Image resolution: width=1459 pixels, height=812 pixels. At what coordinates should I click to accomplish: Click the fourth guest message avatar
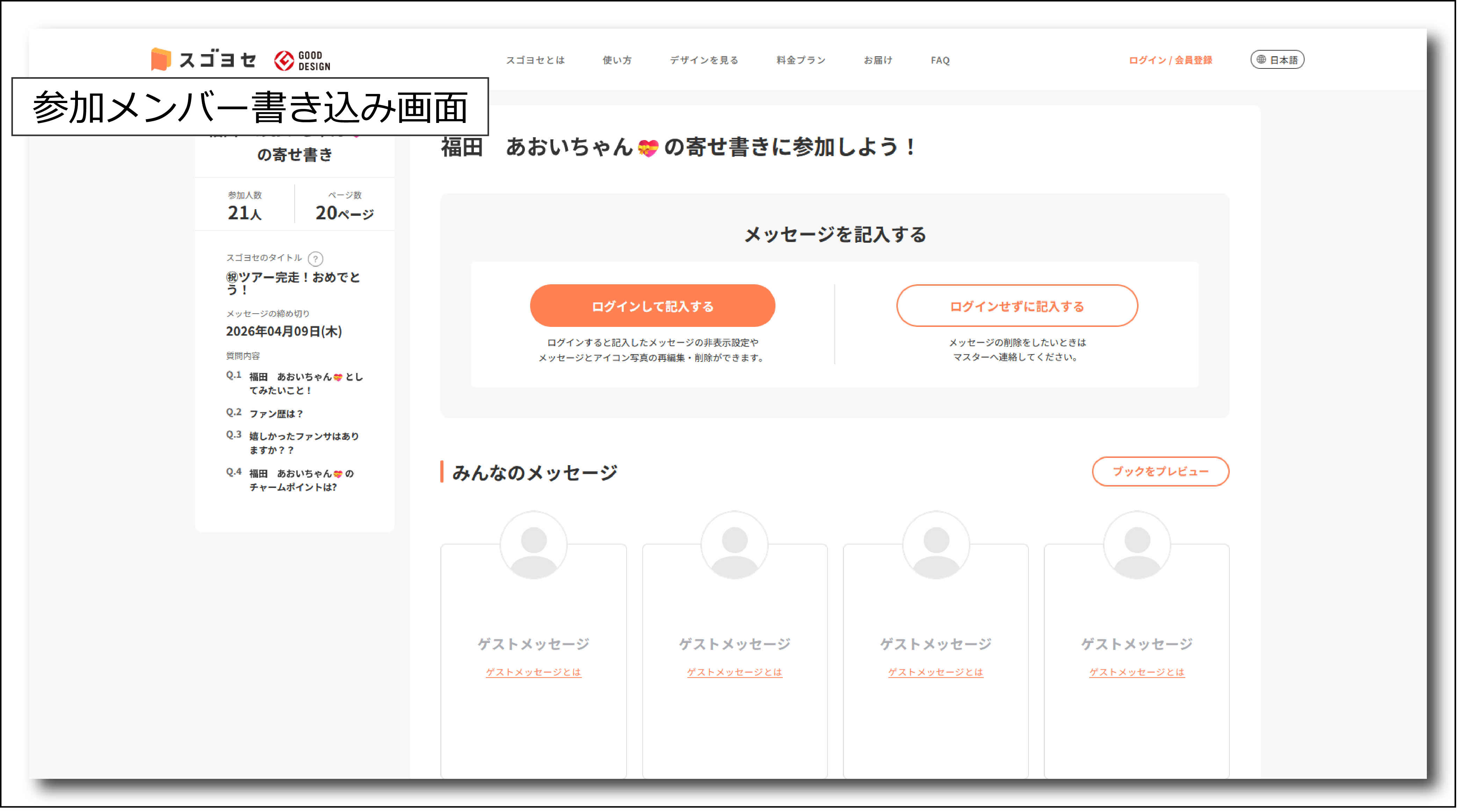[x=1137, y=545]
